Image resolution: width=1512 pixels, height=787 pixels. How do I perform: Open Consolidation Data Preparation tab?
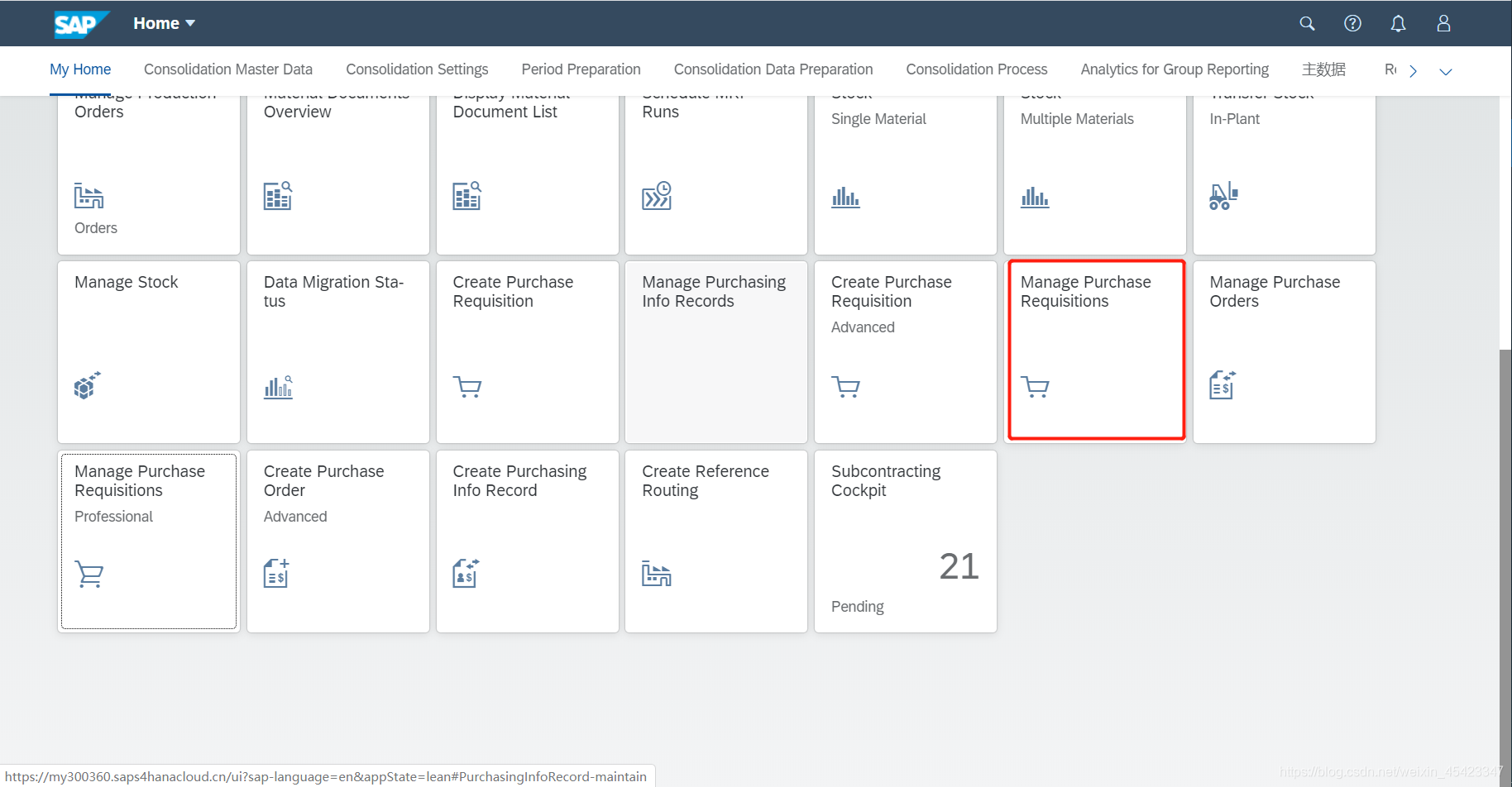coord(773,69)
